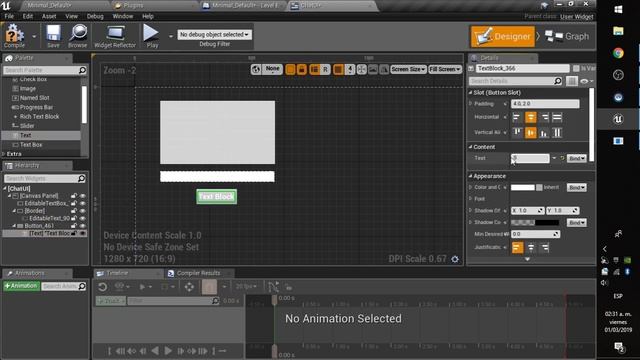The height and width of the screenshot is (360, 640).
Task: Select Progress Bar in the Palette
Action: (36, 107)
